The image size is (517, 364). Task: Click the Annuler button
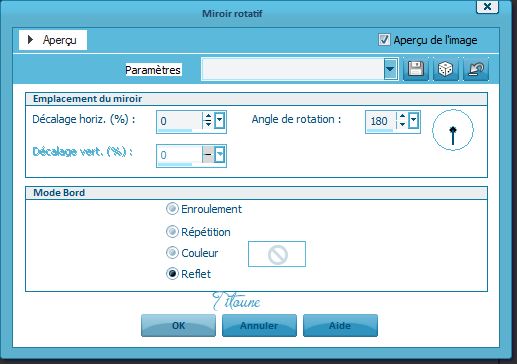[259, 325]
